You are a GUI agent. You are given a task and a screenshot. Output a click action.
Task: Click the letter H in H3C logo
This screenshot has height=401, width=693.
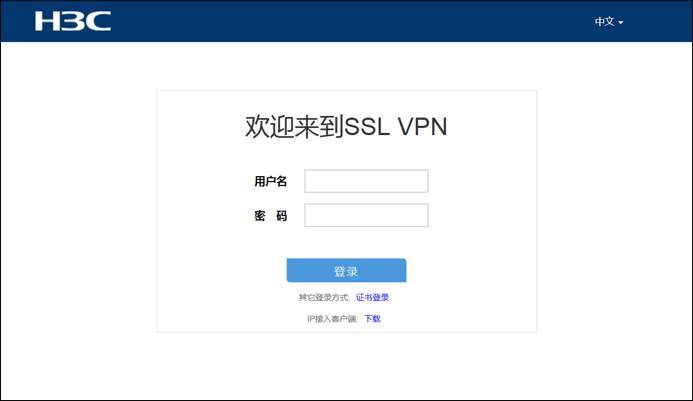click(46, 21)
